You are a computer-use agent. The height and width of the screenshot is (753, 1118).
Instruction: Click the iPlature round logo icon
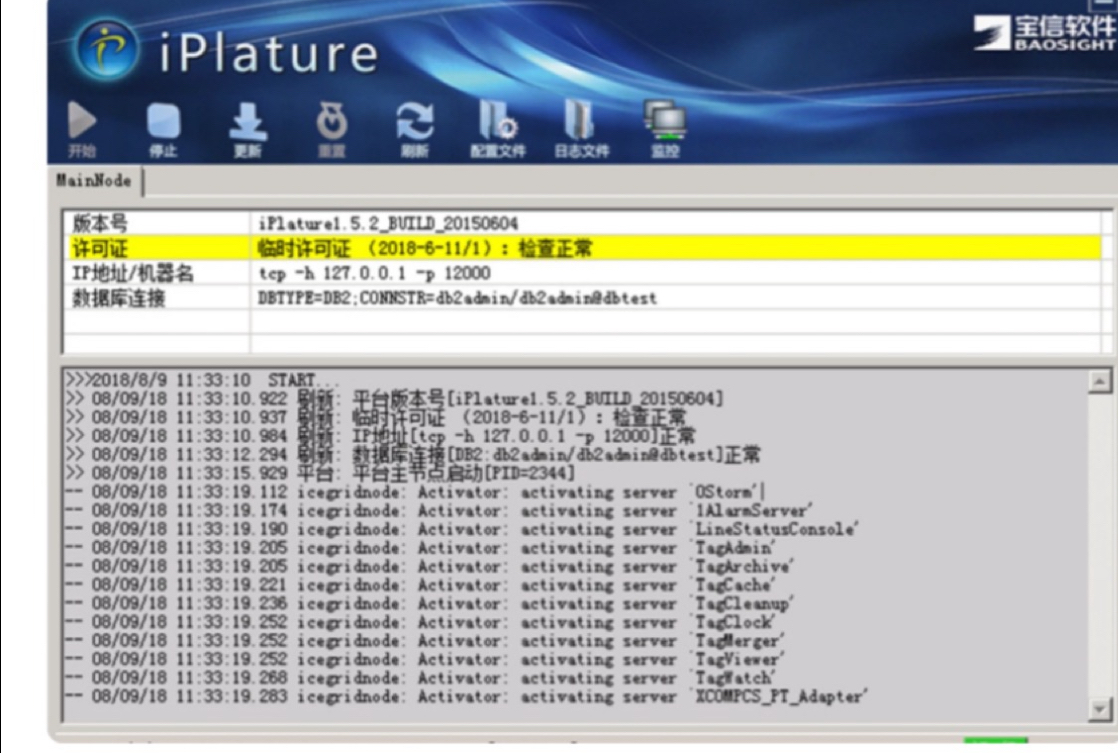tap(106, 50)
